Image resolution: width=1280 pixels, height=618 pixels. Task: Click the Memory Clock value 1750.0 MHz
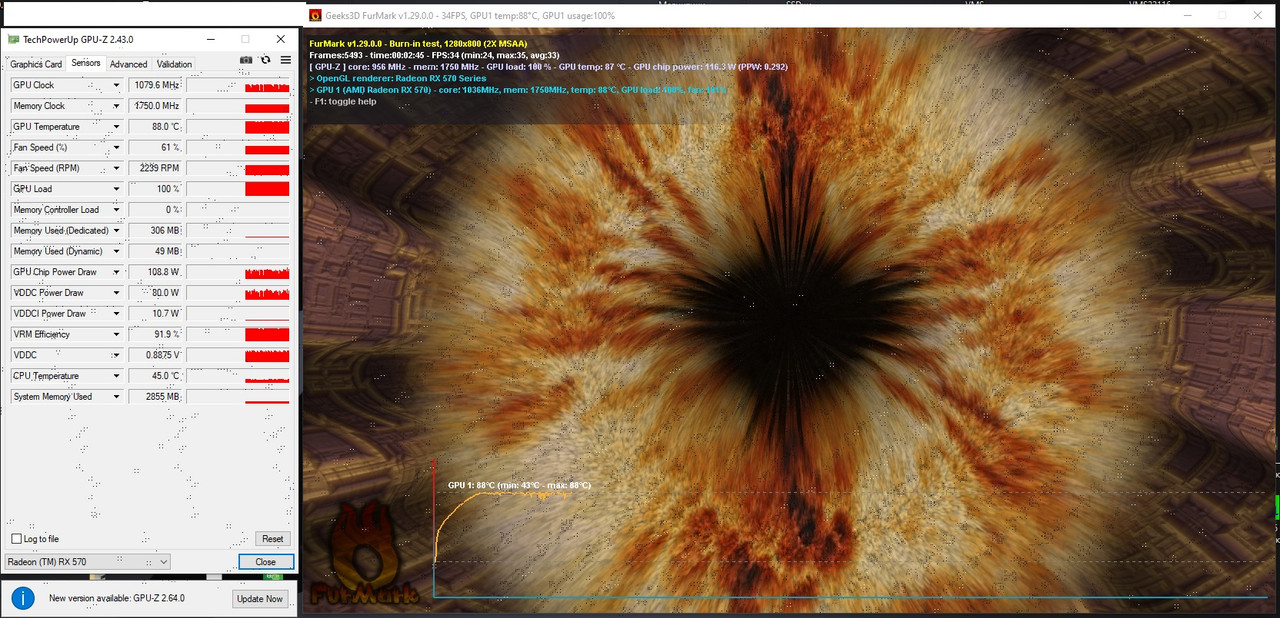pyautogui.click(x=155, y=106)
